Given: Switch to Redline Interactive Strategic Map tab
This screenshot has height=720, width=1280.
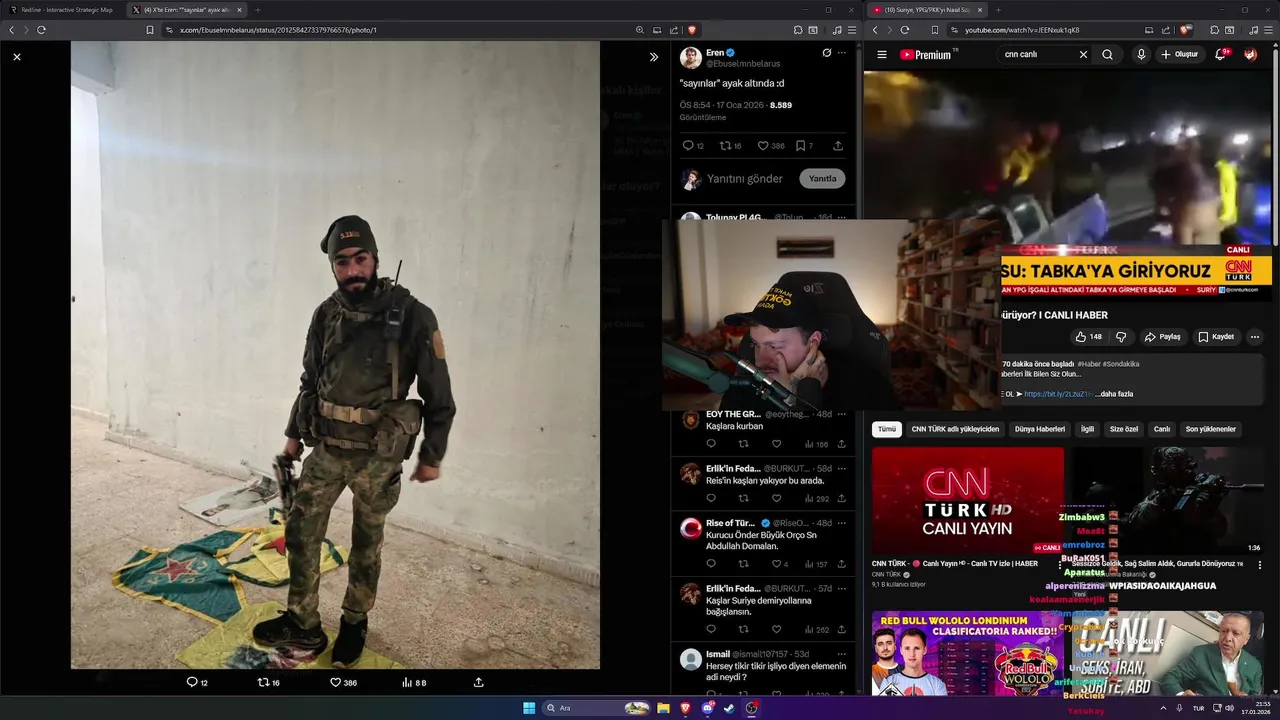Looking at the screenshot, I should pos(62,10).
